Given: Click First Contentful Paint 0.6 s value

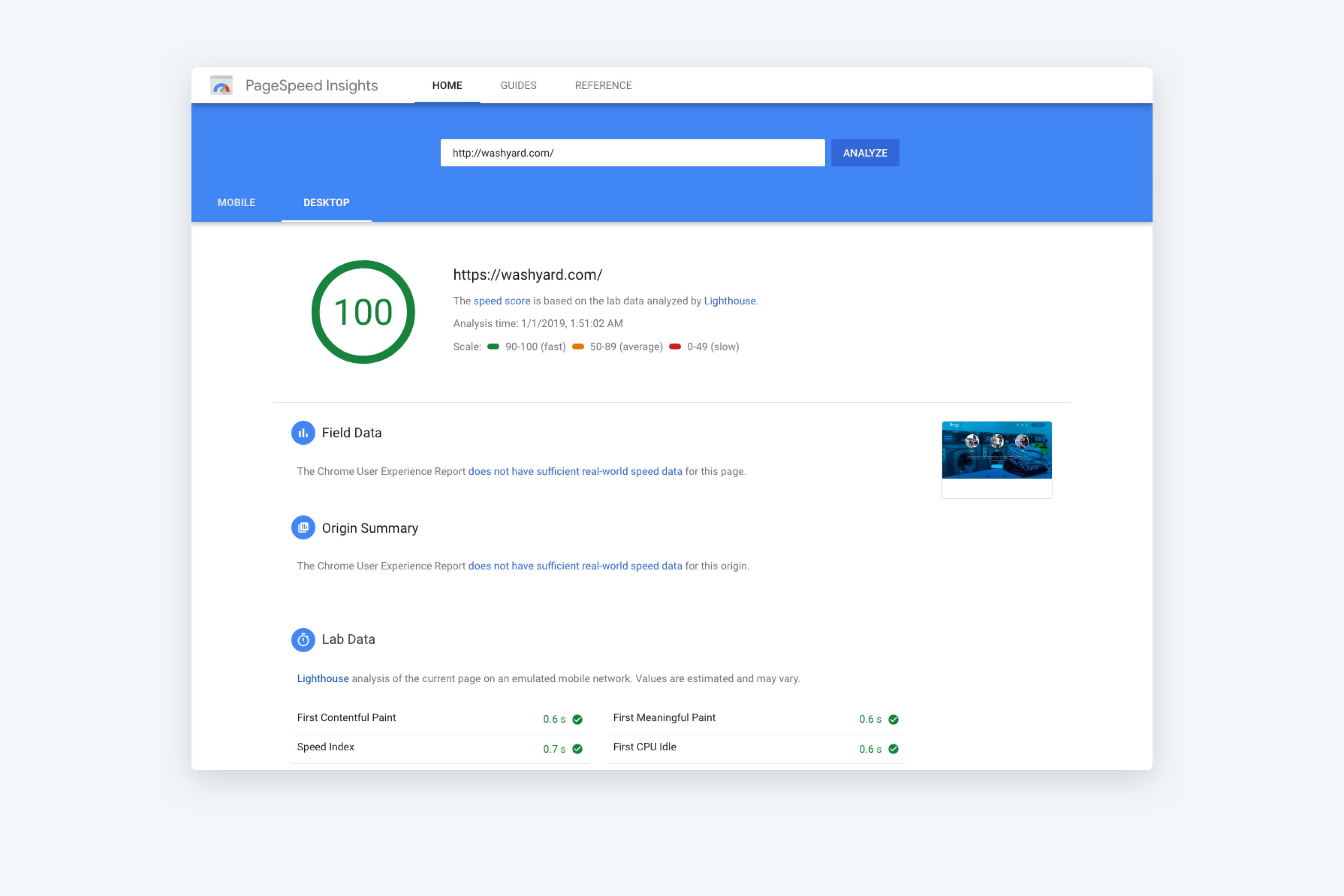Looking at the screenshot, I should [554, 719].
